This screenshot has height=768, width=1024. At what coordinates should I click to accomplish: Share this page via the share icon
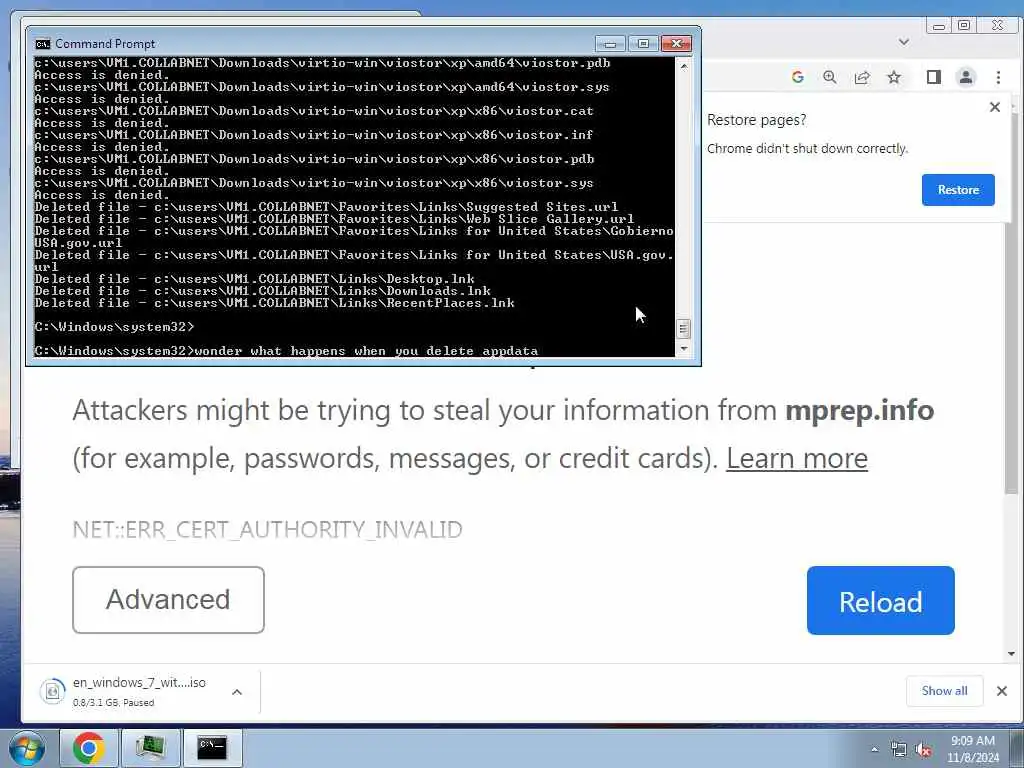862,77
